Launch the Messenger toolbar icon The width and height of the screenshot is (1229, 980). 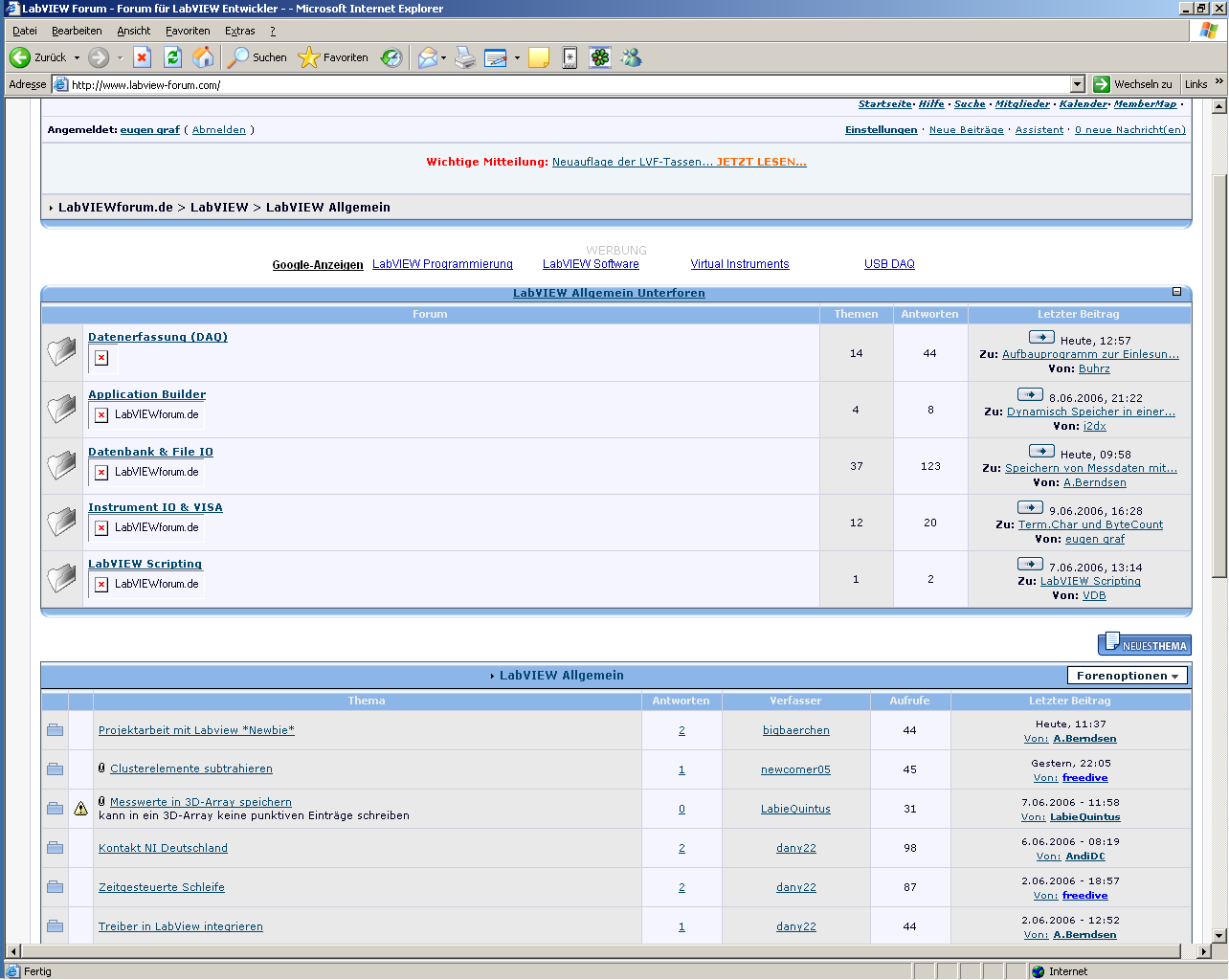click(x=631, y=57)
